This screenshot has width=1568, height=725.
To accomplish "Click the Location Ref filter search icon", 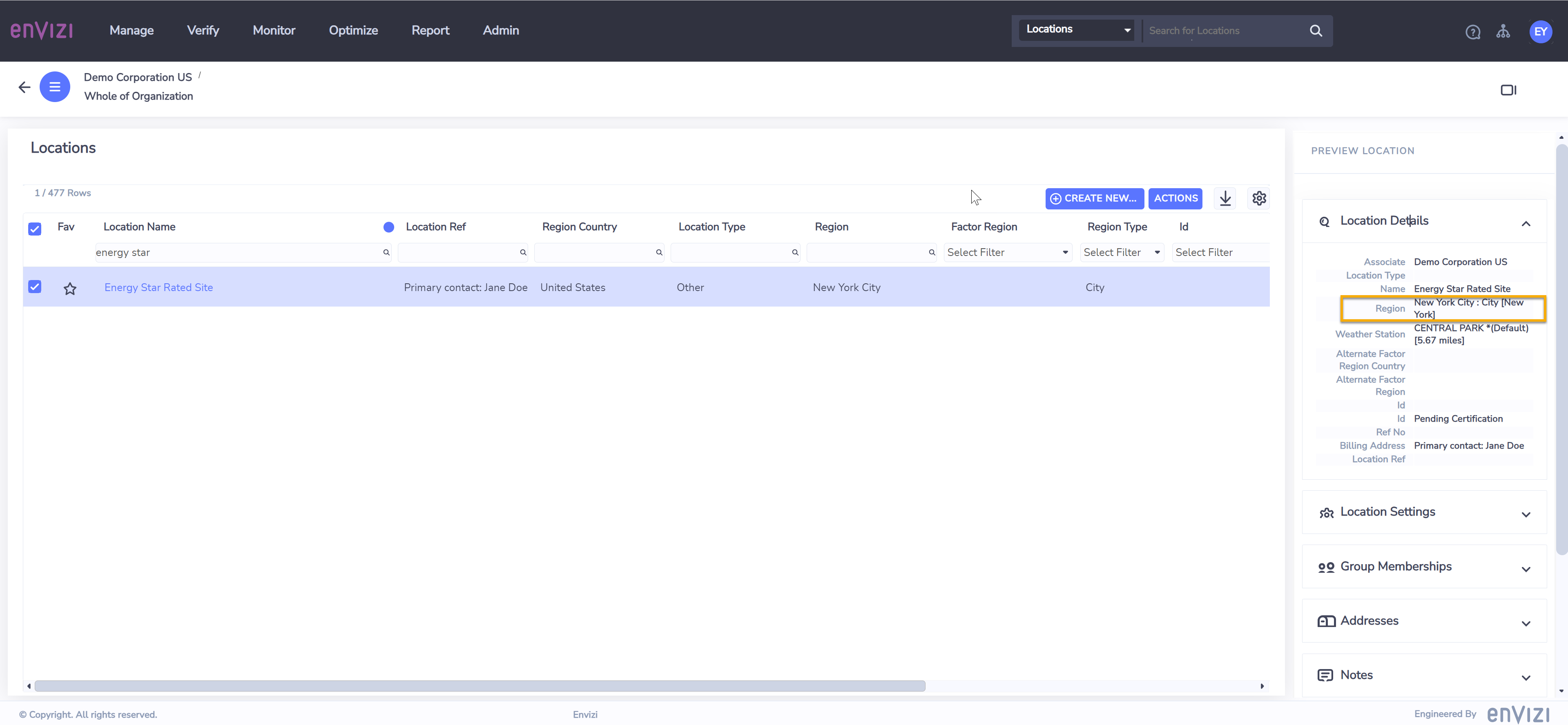I will coord(523,252).
